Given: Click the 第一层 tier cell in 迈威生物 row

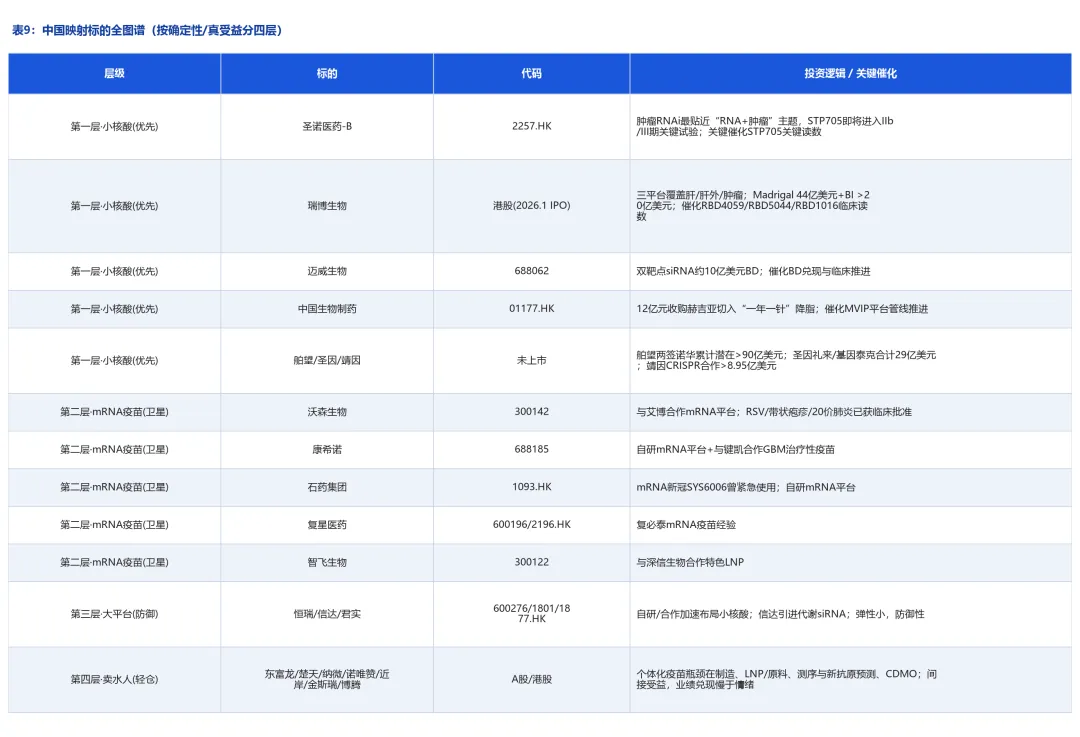Looking at the screenshot, I should pos(114,271).
